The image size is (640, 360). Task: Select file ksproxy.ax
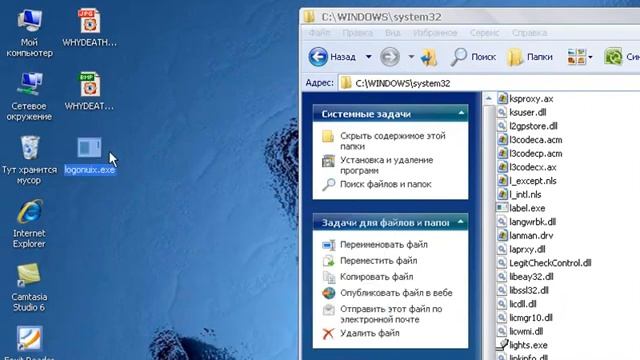[x=525, y=99]
